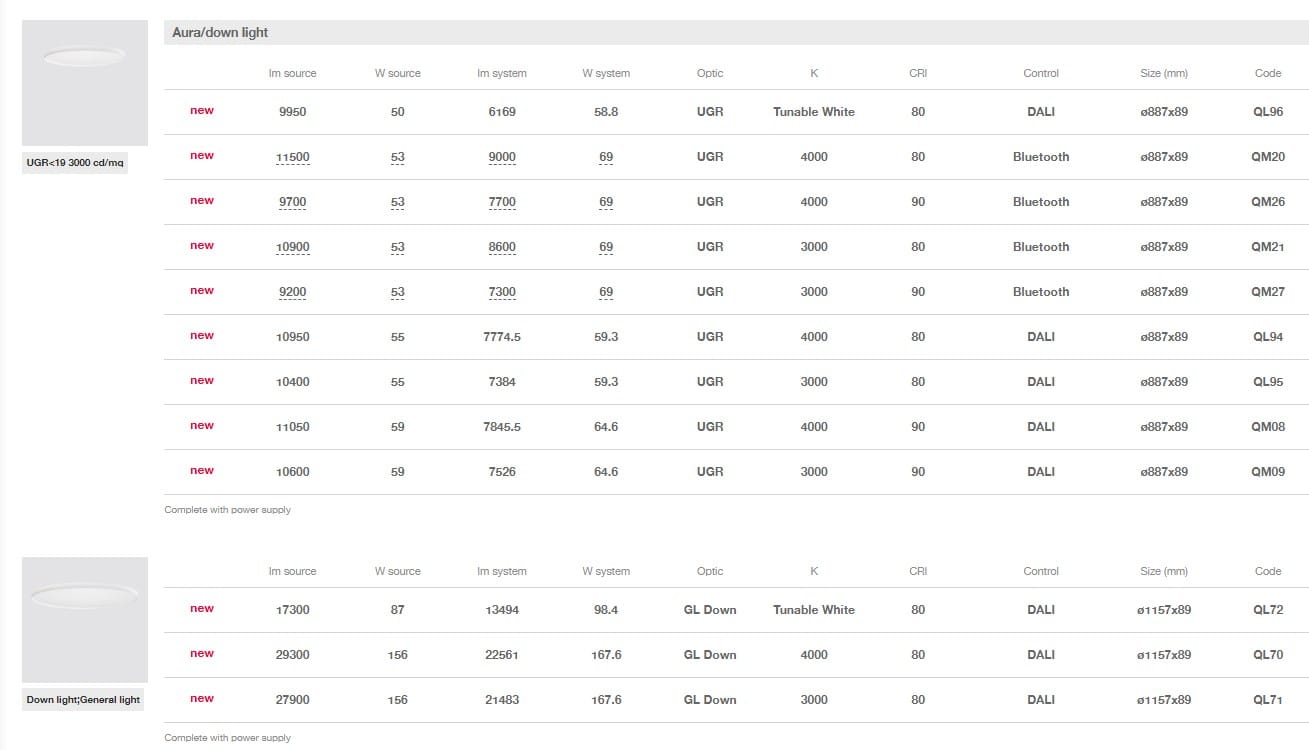Select the Aura/down light section header
The image size is (1309, 750).
[x=220, y=32]
